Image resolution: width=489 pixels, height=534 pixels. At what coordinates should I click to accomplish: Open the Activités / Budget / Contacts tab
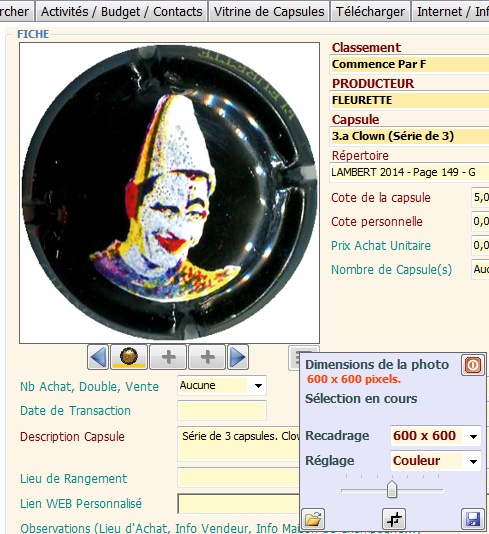coord(122,12)
